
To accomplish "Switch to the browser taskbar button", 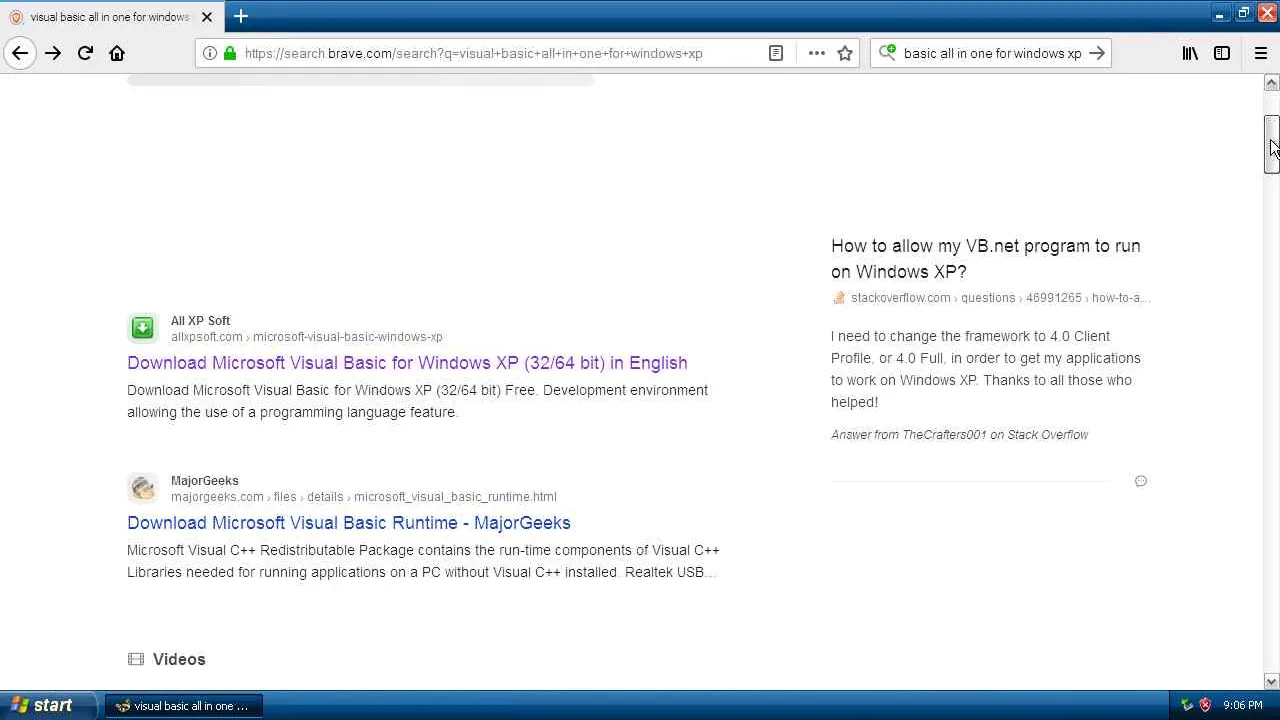I will tap(183, 706).
